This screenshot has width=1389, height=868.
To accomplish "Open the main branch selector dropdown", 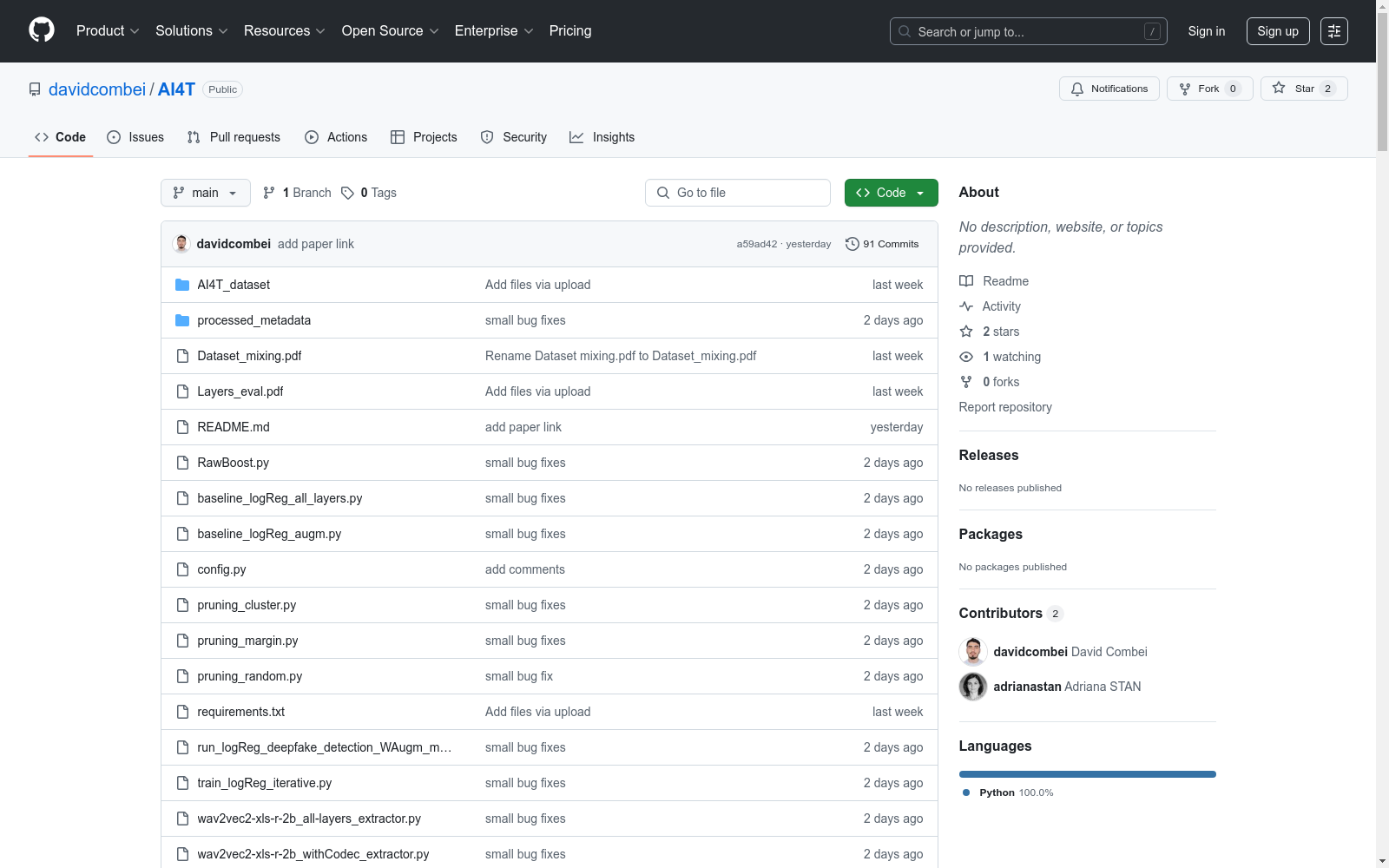I will click(206, 193).
